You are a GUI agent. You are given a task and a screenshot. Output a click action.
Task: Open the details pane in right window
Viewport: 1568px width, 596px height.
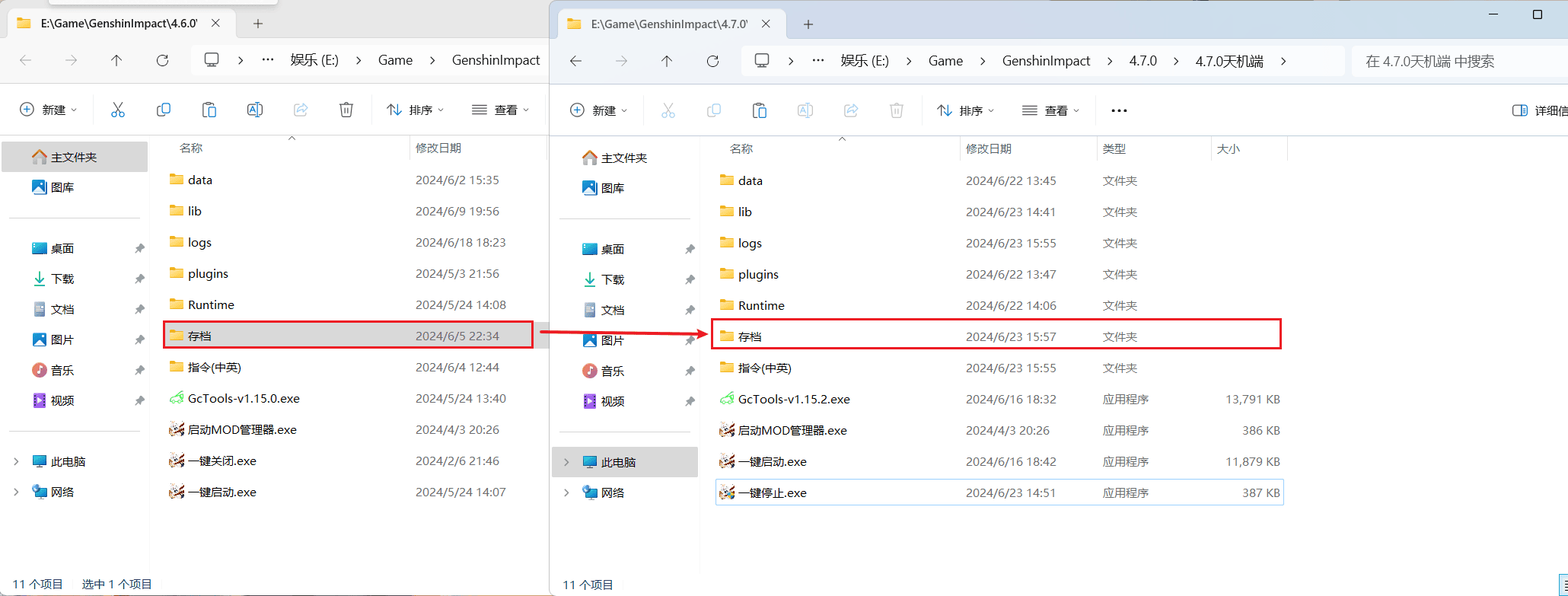(1539, 110)
